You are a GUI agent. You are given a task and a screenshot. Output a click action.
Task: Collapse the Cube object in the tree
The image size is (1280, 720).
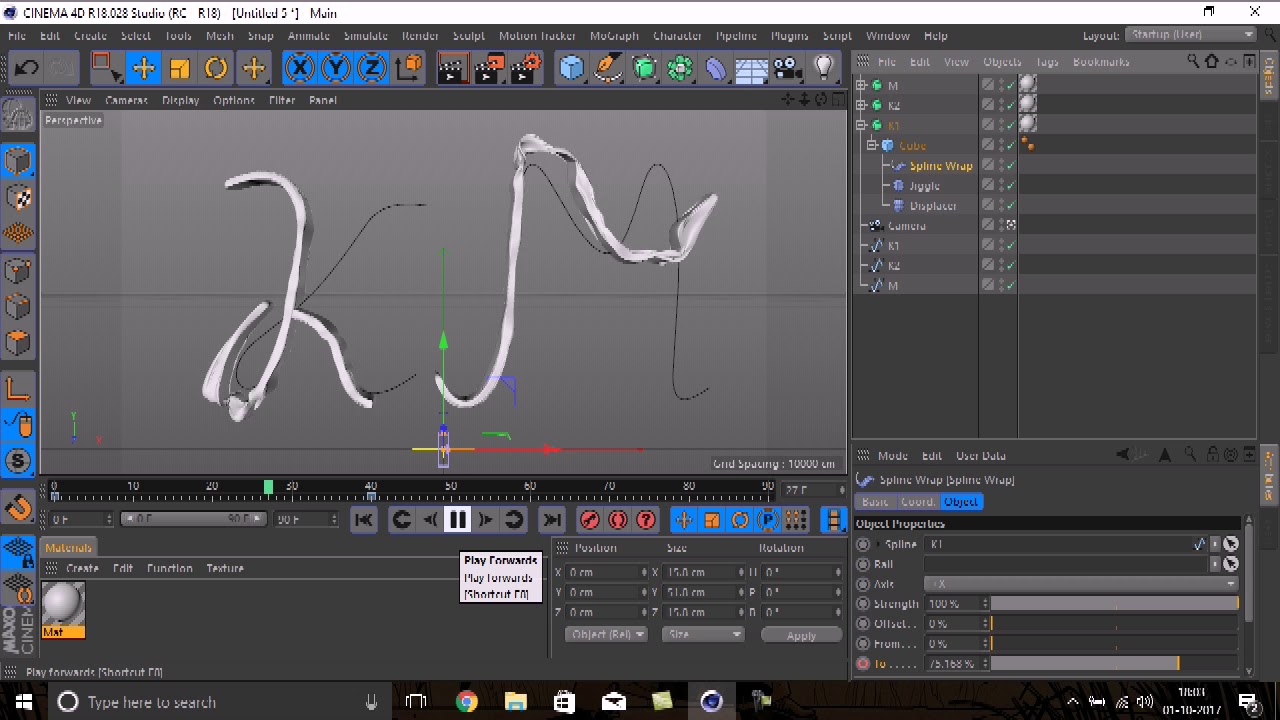[873, 146]
